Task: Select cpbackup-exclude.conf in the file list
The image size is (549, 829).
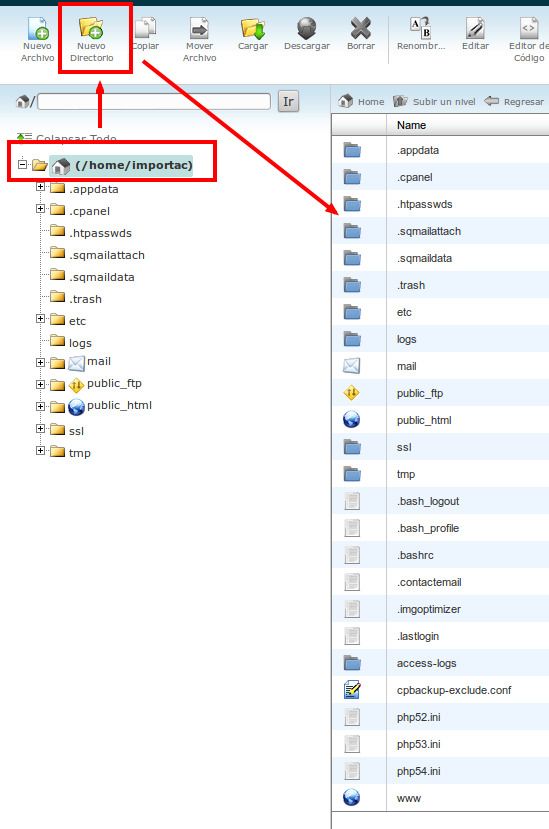Action: 454,690
